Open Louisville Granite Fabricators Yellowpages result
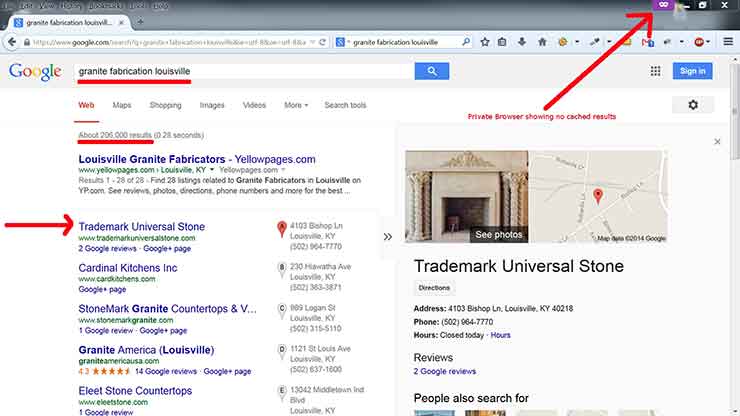The image size is (740, 416). click(x=197, y=159)
